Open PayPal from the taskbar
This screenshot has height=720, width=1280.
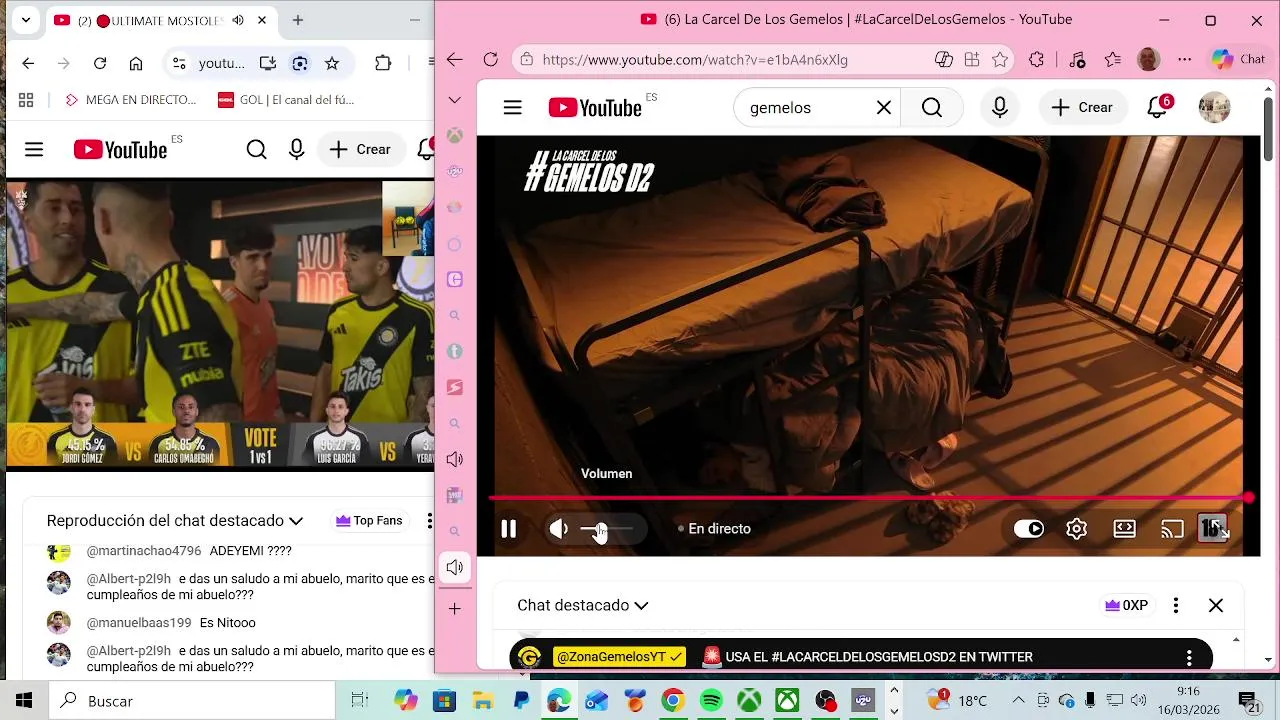coord(521,701)
